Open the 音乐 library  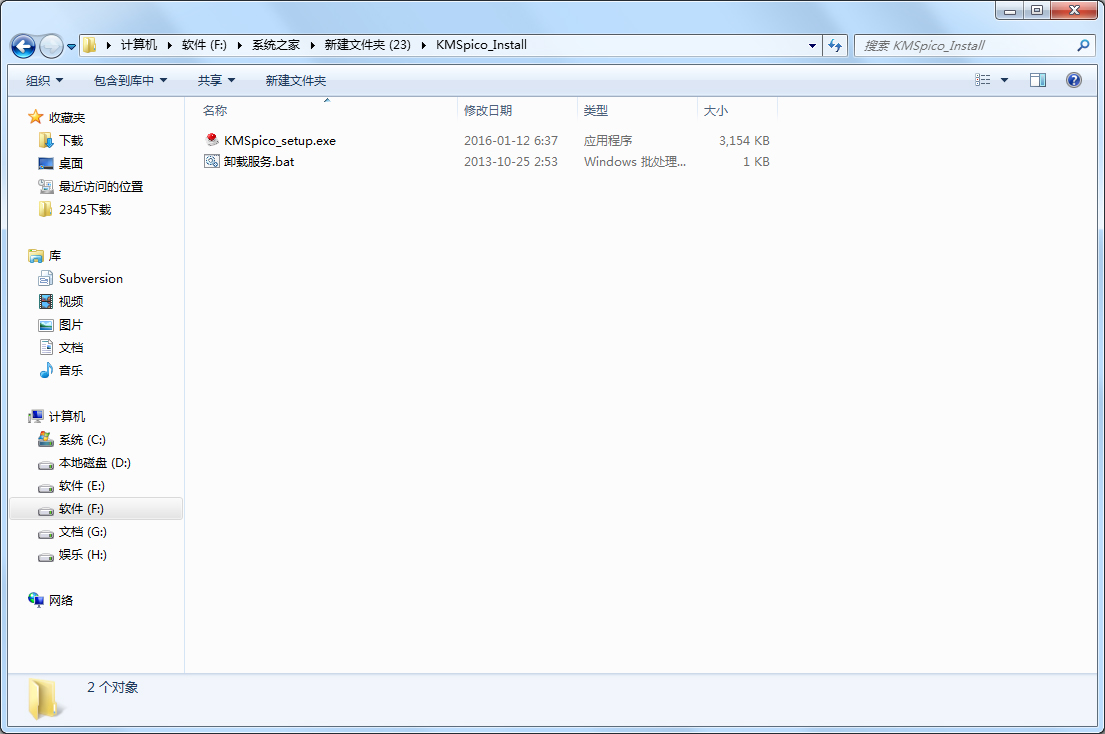point(70,371)
